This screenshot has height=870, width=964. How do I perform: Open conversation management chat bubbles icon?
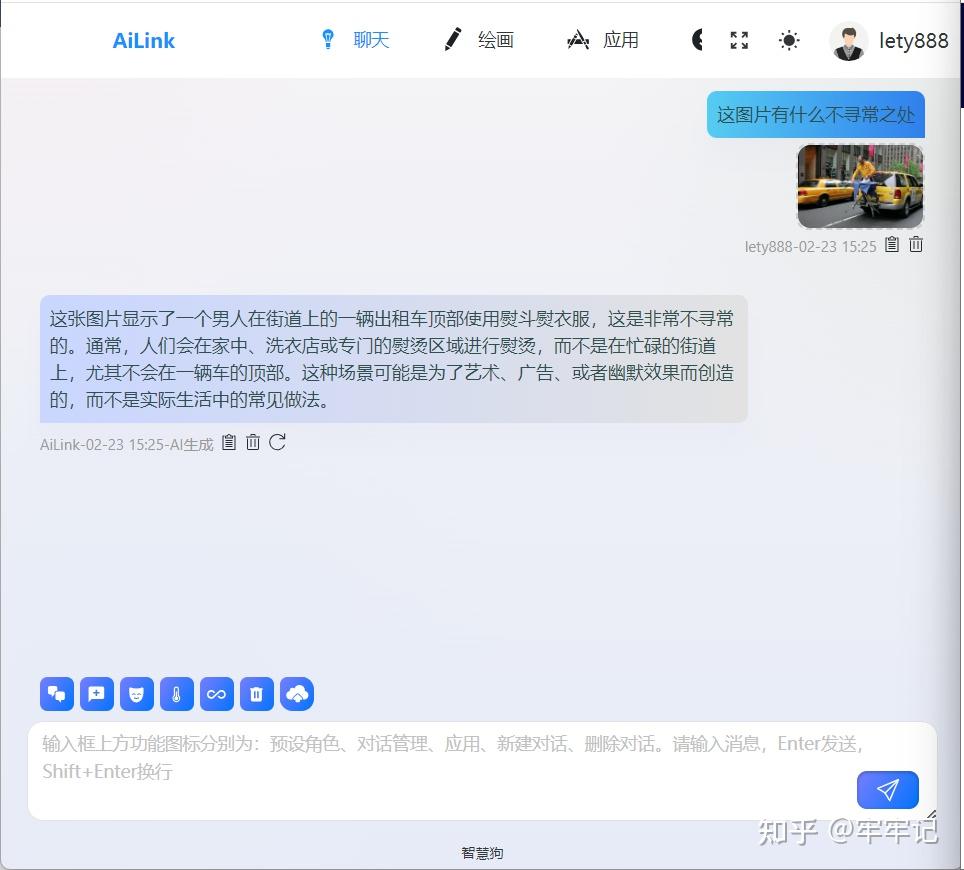(57, 693)
